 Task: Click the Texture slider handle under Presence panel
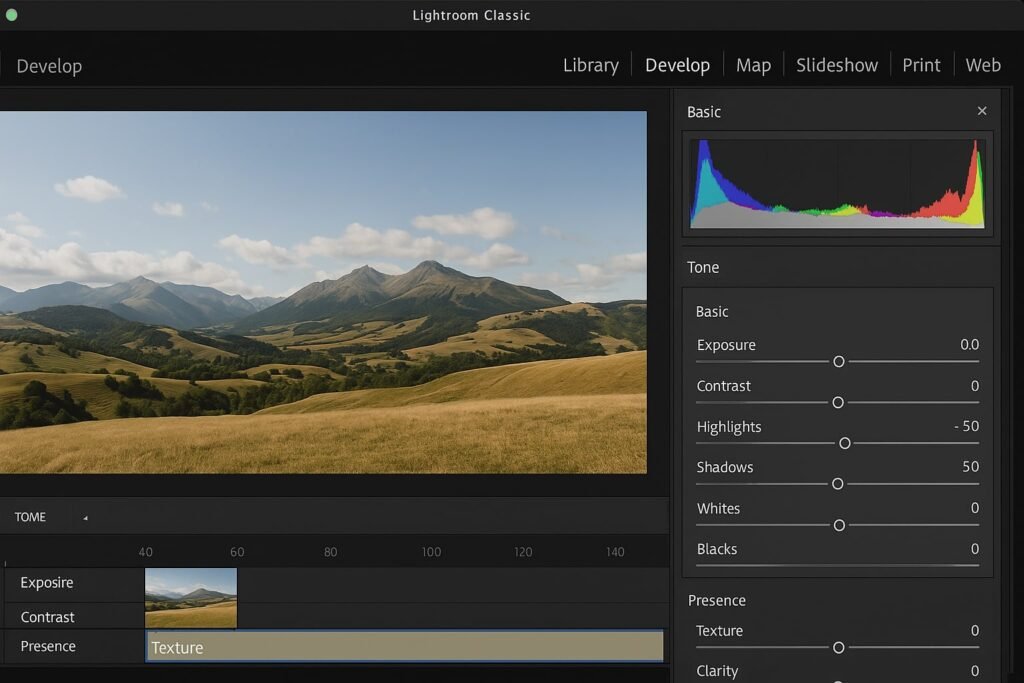click(839, 647)
